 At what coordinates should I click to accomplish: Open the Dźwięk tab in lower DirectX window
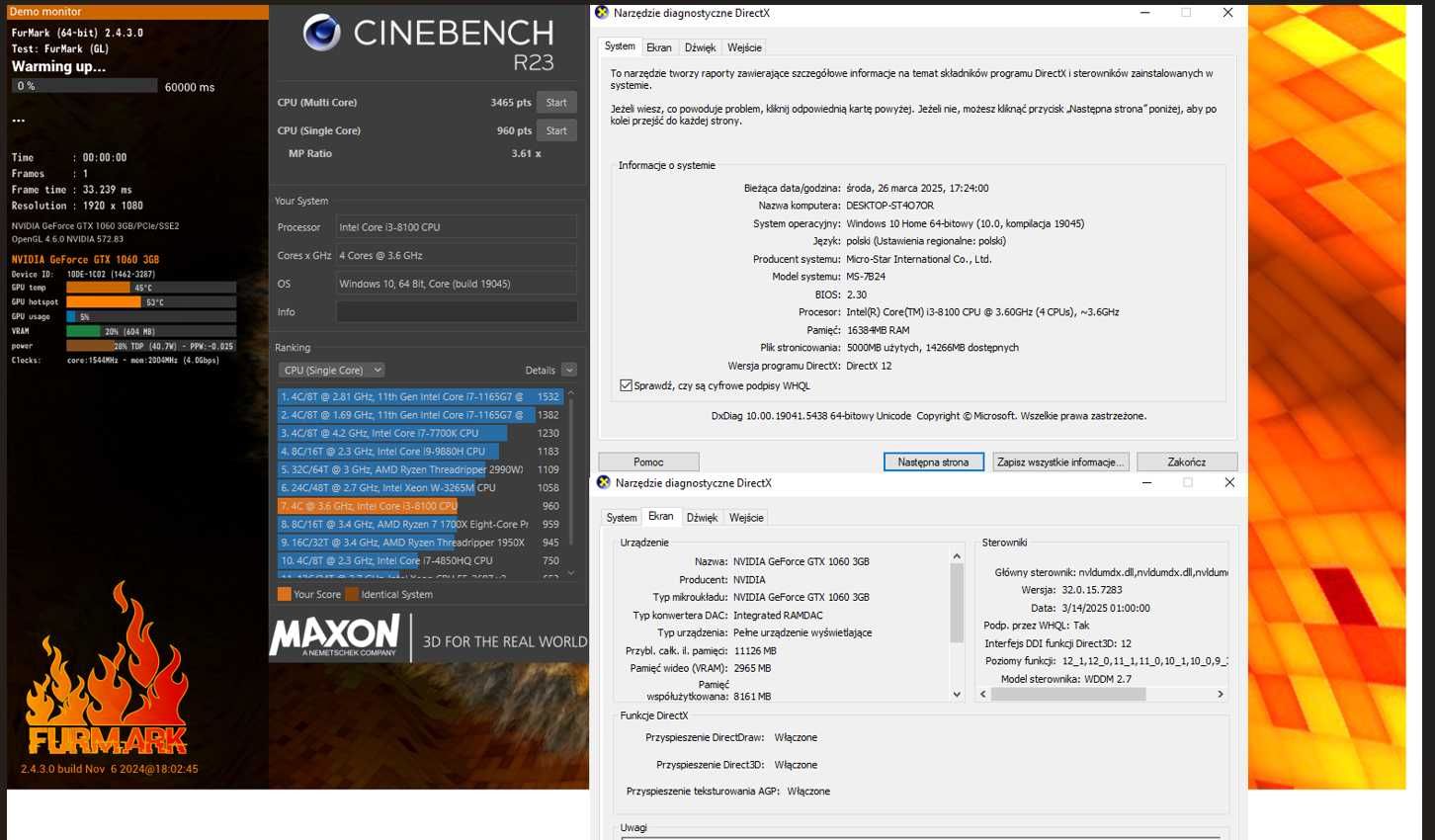click(x=702, y=518)
